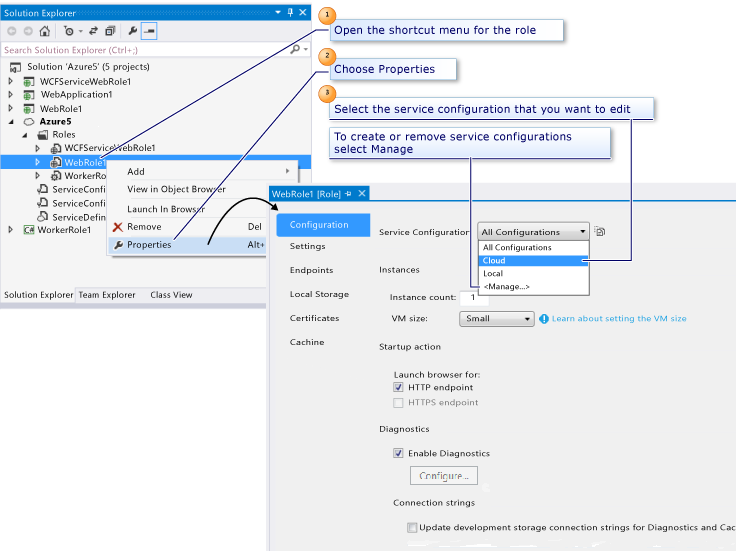Viewport: 736px width, 551px height.
Task: Open Learn about setting the VM size link
Action: [x=619, y=319]
